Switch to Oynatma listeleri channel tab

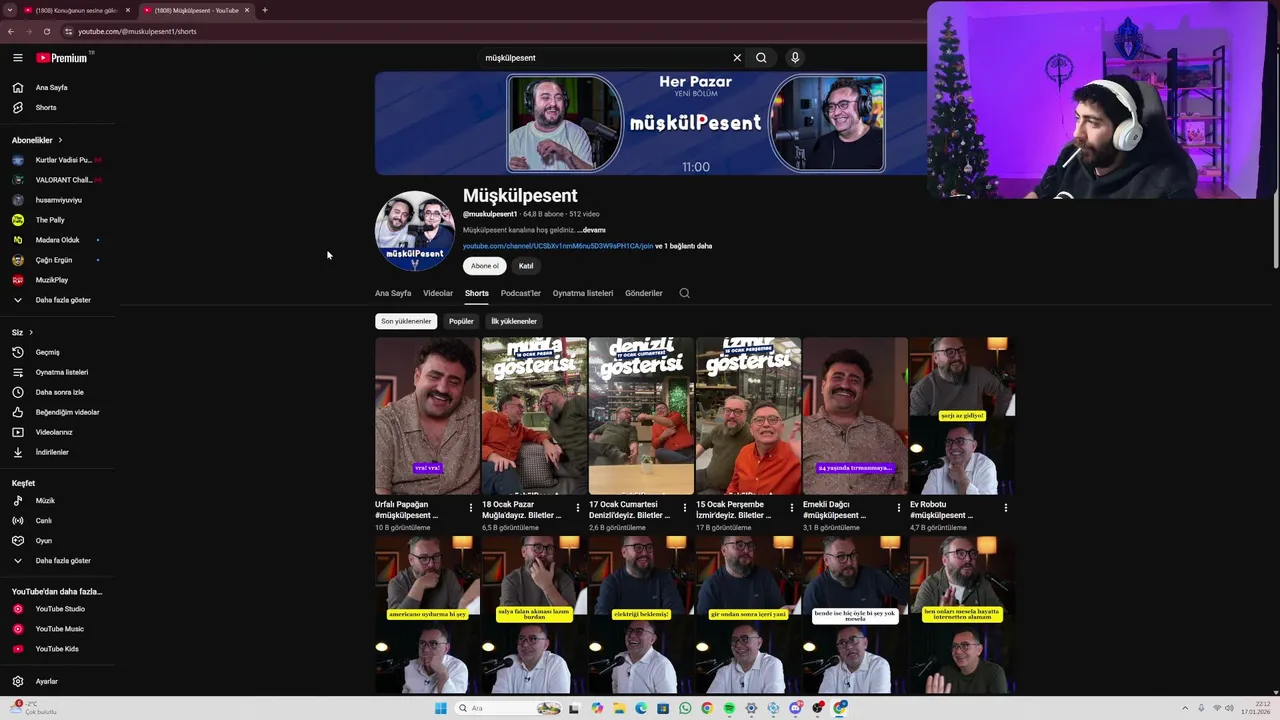point(583,293)
